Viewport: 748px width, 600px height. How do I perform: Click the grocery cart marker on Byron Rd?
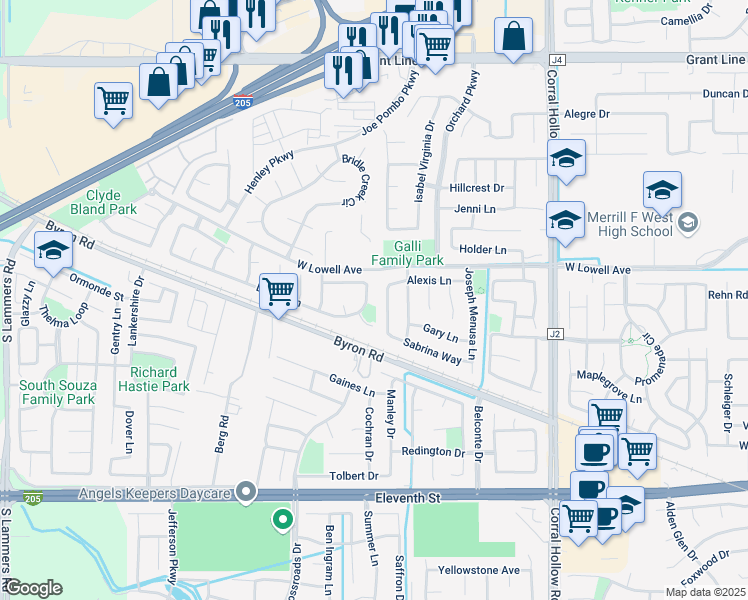pyautogui.click(x=279, y=292)
